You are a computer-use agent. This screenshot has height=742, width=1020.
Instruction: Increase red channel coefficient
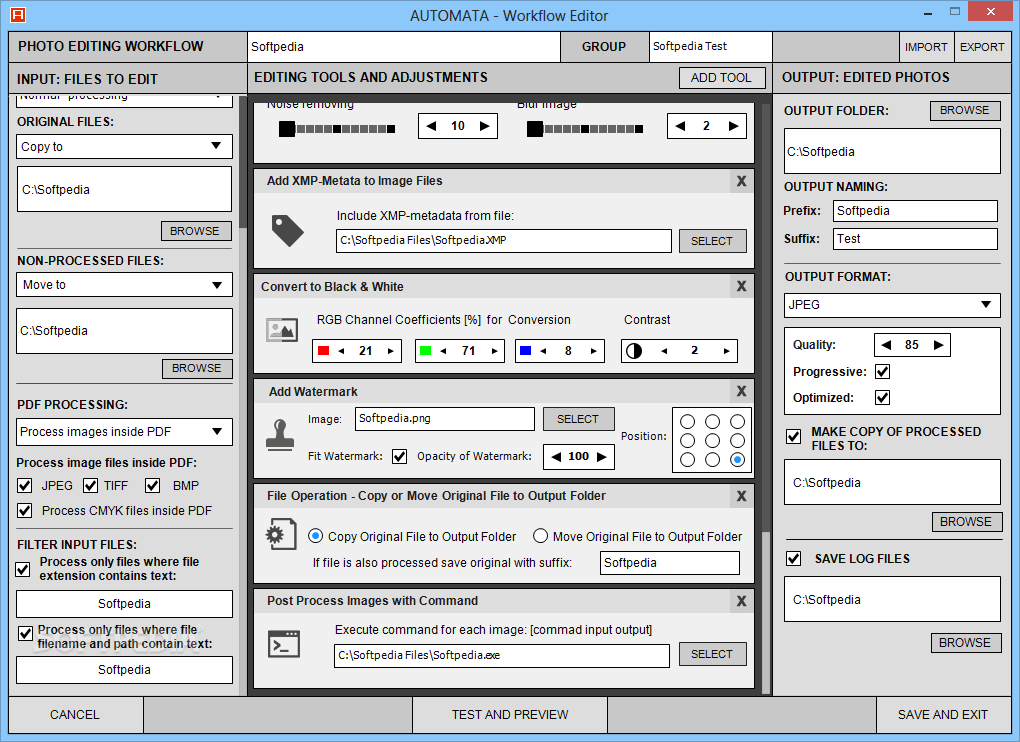[391, 351]
